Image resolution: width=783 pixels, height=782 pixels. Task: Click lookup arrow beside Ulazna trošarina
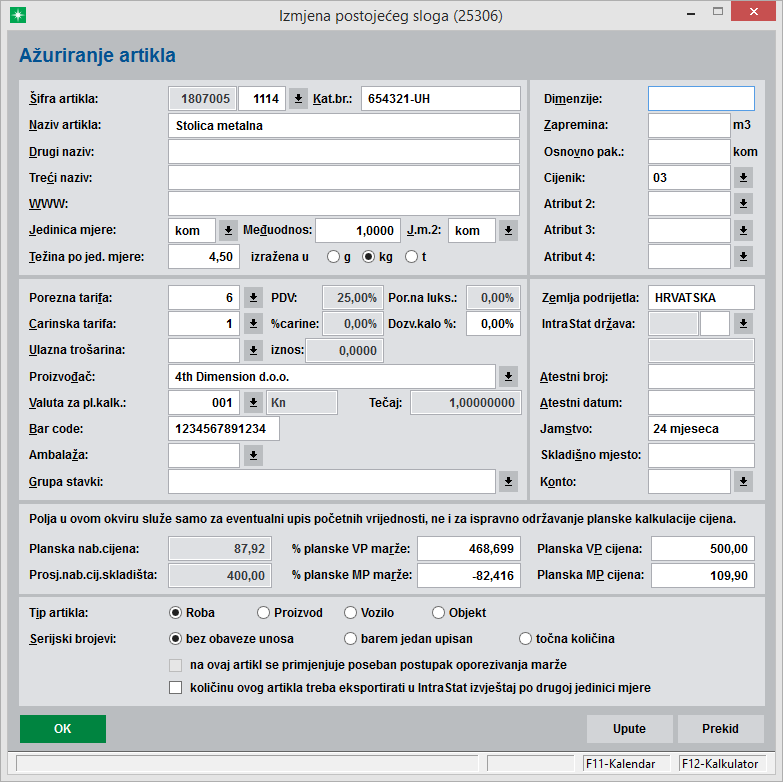[254, 350]
